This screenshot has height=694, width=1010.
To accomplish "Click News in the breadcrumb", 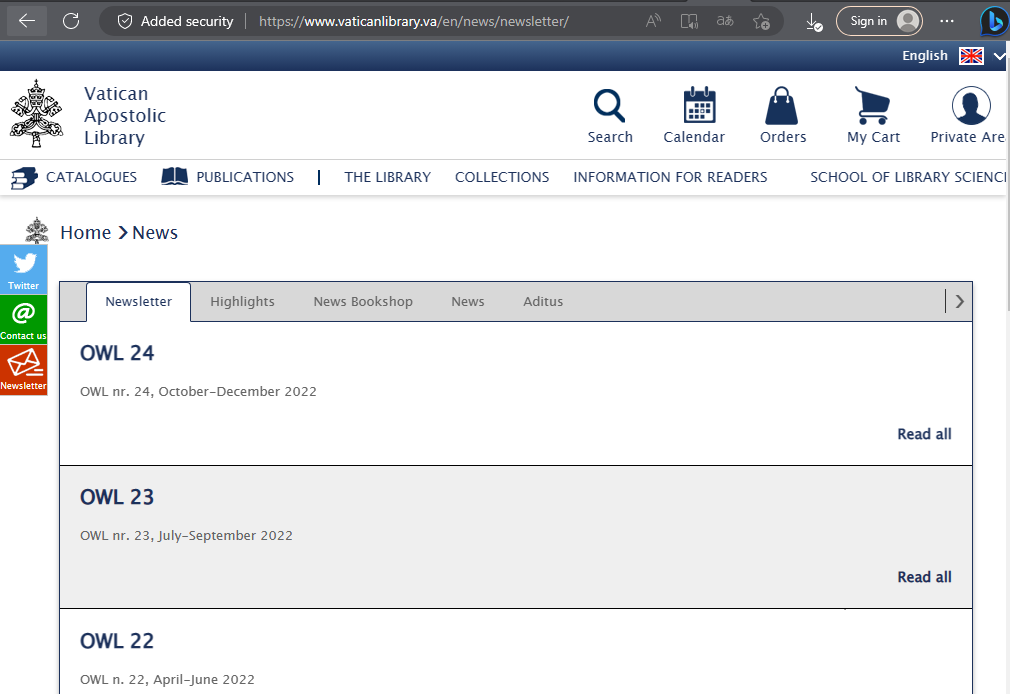I will click(x=155, y=233).
